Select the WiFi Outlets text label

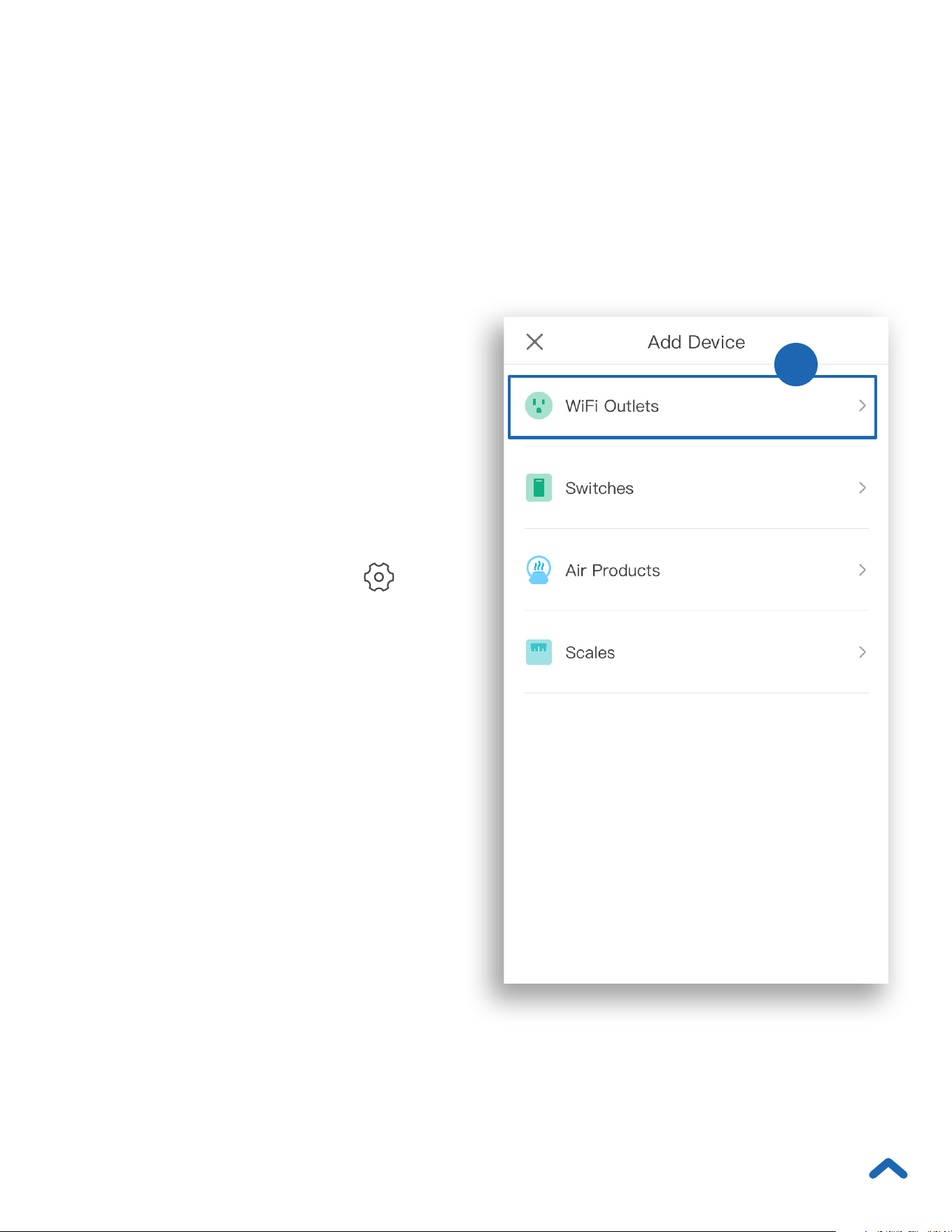(612, 406)
